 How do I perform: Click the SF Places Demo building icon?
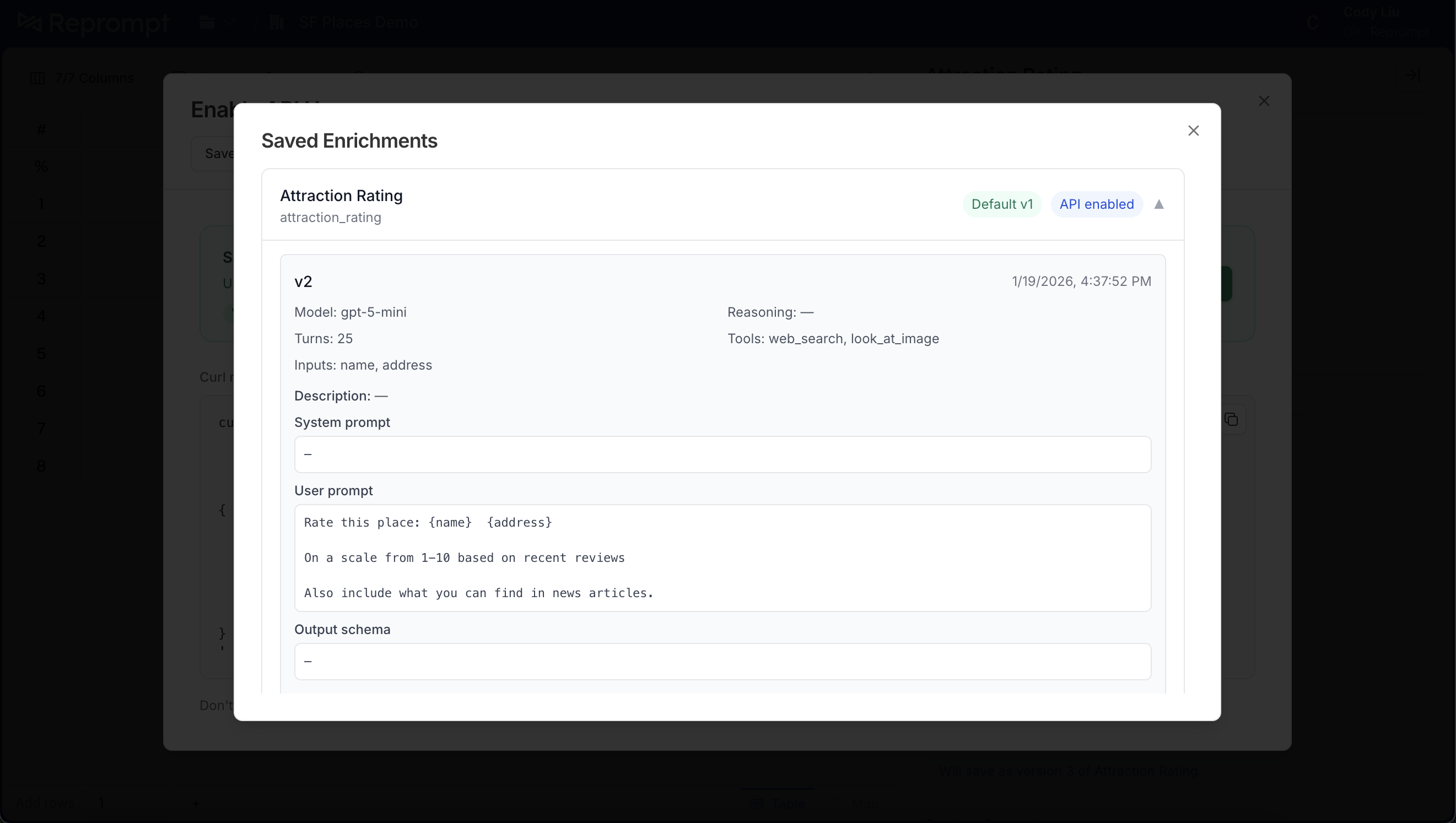277,23
